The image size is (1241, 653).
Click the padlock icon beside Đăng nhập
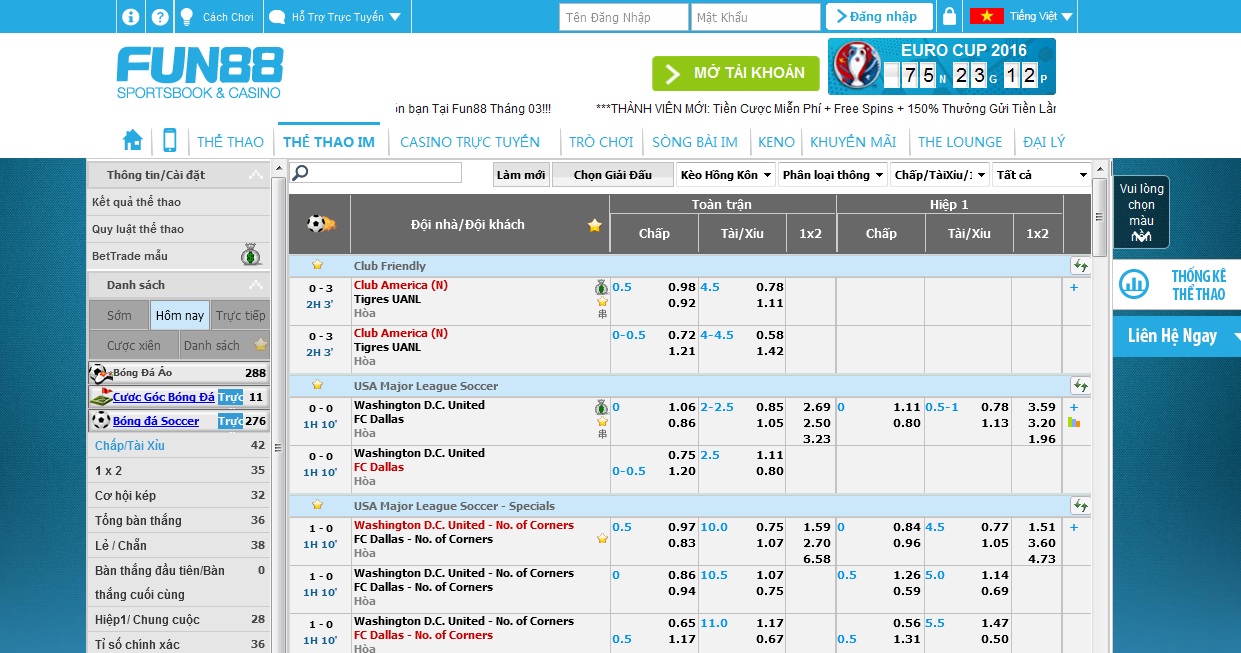(x=949, y=17)
